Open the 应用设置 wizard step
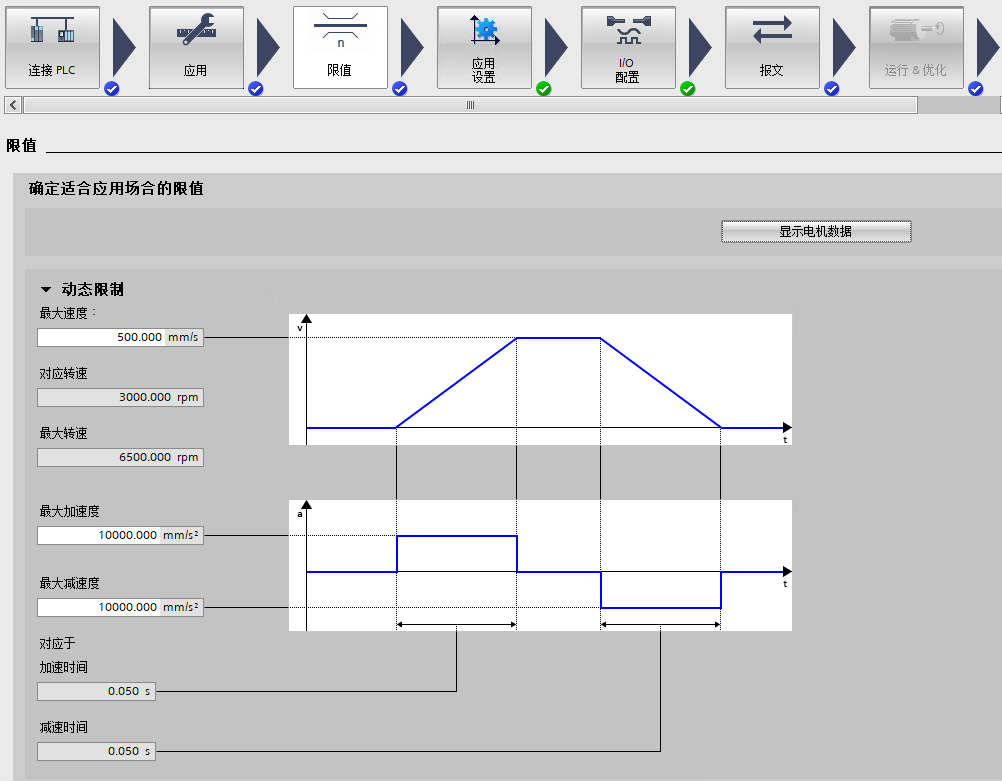1002x781 pixels. tap(484, 47)
